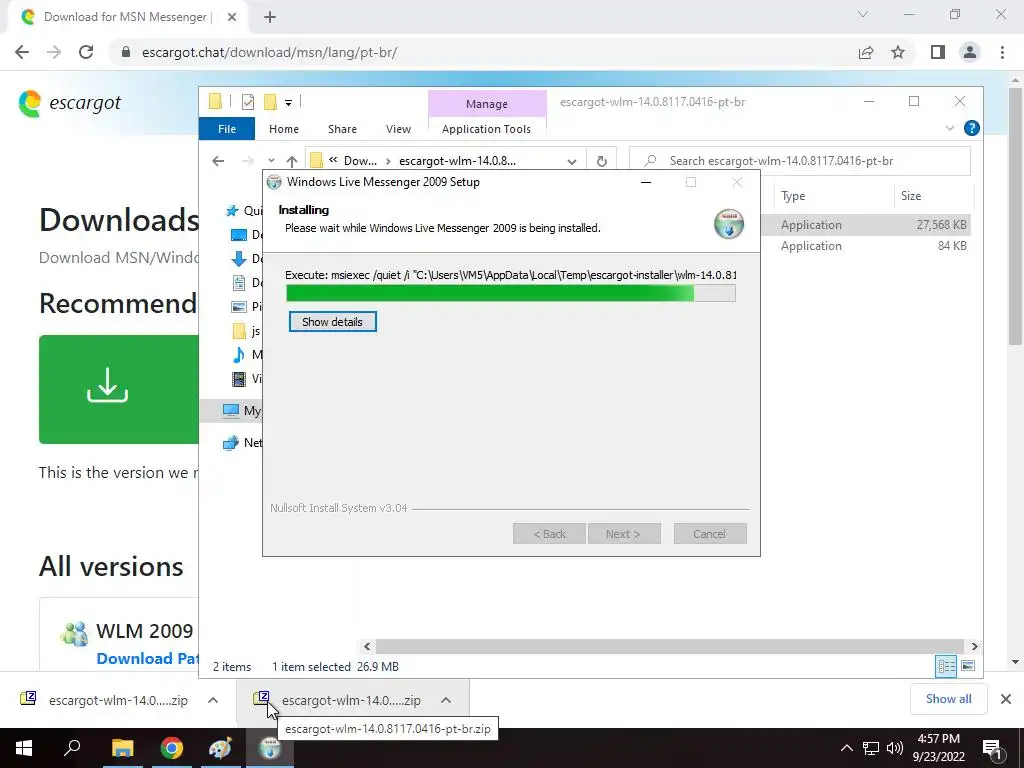Screen dimensions: 1024x768
Task: Click Show details in installer
Action: [x=332, y=322]
